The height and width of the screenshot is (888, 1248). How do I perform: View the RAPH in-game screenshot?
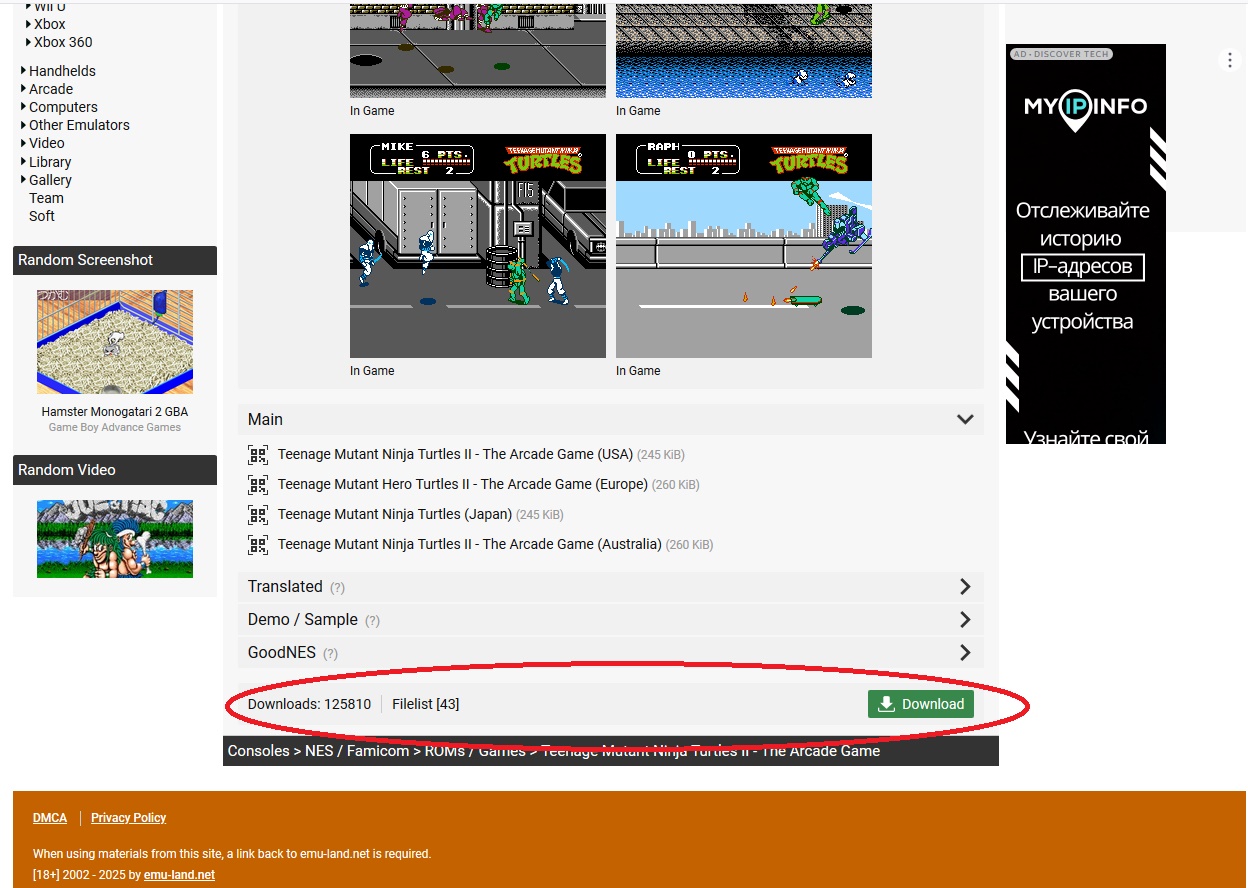point(744,246)
